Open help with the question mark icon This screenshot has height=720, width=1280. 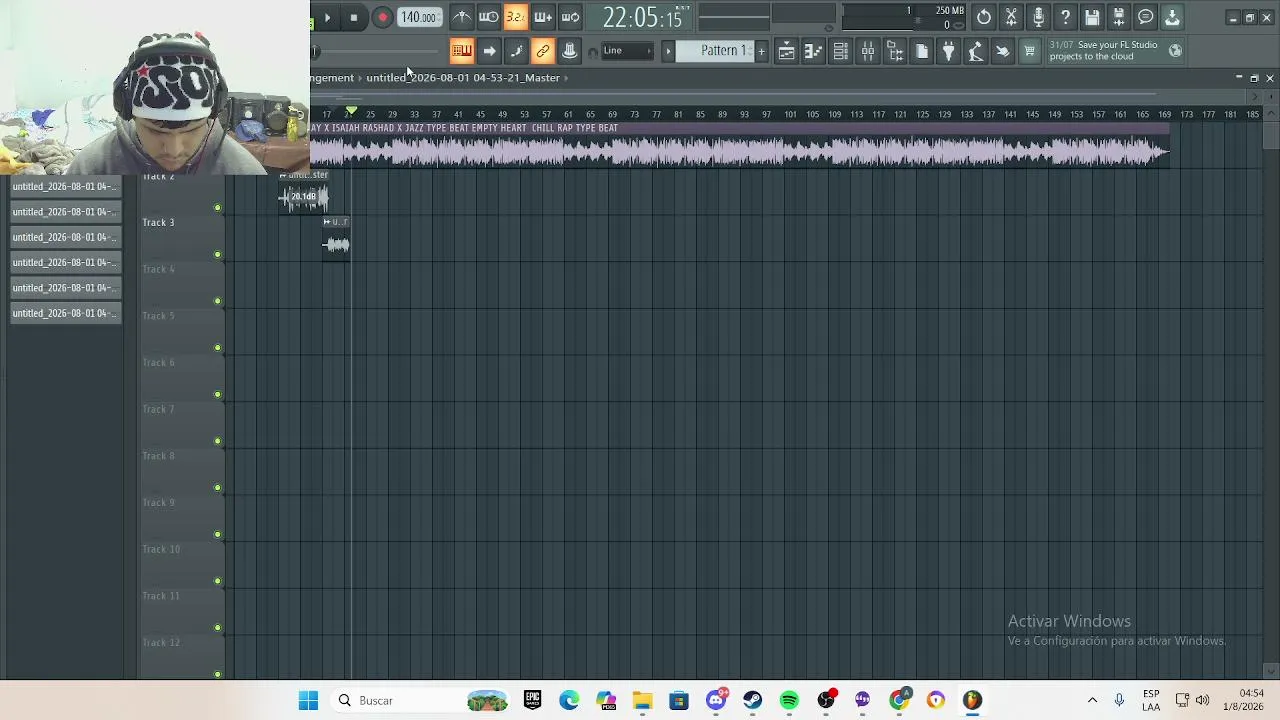(x=1065, y=17)
